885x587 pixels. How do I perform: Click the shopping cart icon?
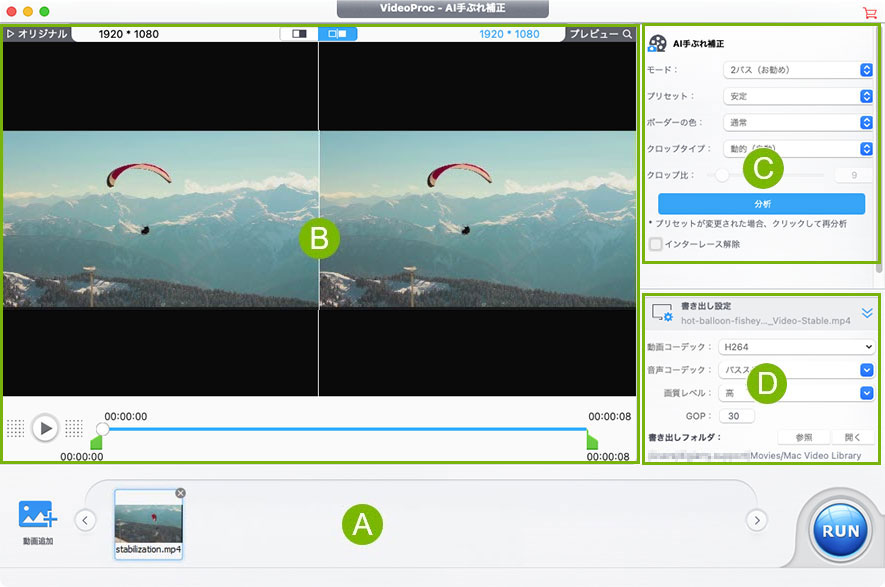pyautogui.click(x=869, y=12)
